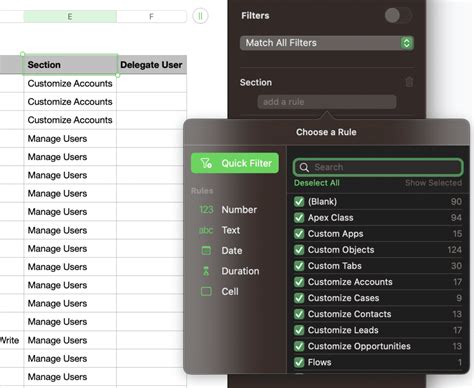
Task: Uncheck the Customize Opportunities checkbox
Action: pos(299,346)
